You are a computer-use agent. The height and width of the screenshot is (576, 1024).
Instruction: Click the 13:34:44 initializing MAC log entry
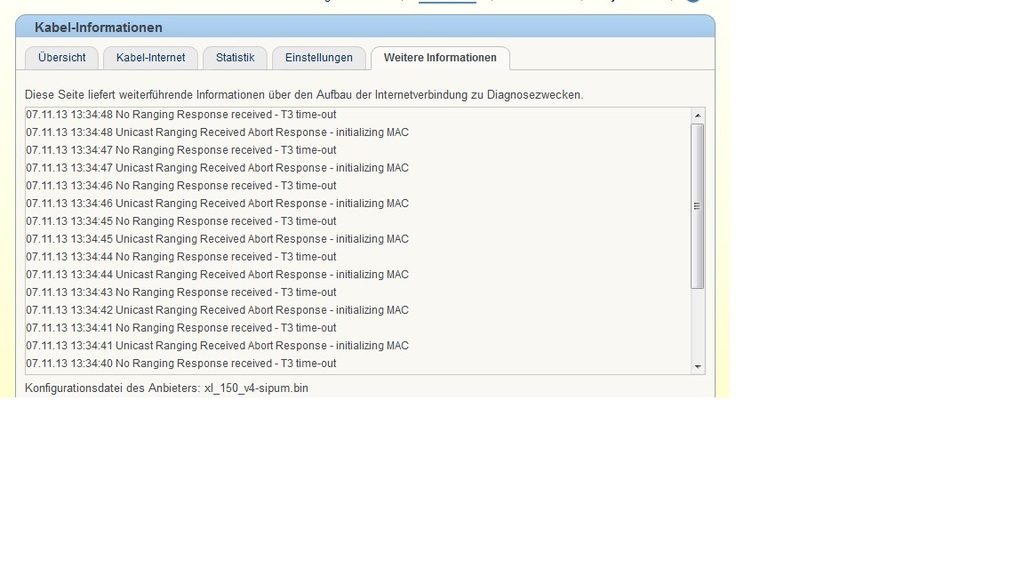click(217, 275)
